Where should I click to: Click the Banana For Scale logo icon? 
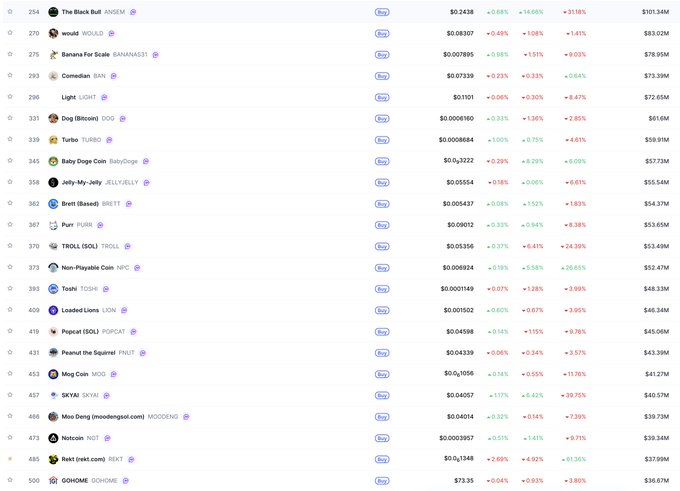pyautogui.click(x=53, y=55)
